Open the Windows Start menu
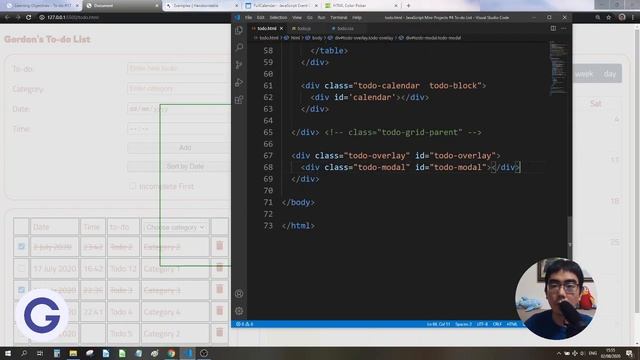Image resolution: width=640 pixels, height=360 pixels. point(8,353)
